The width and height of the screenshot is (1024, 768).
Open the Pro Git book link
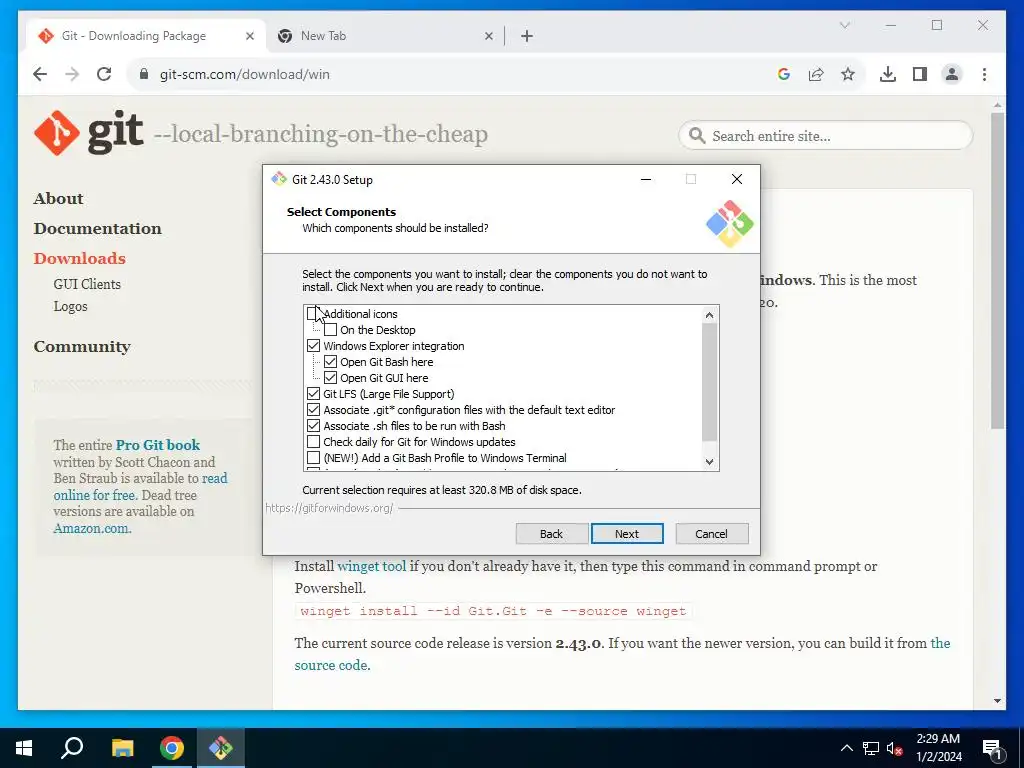(x=158, y=445)
